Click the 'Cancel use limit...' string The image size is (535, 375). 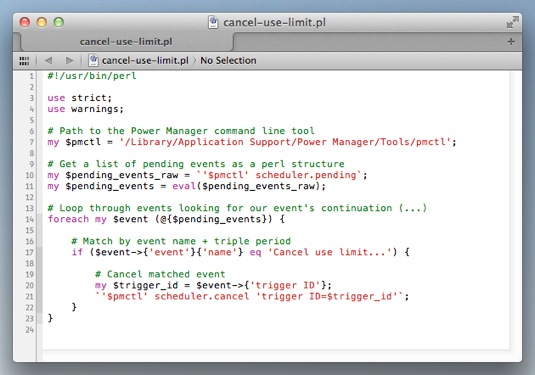pyautogui.click(x=330, y=252)
